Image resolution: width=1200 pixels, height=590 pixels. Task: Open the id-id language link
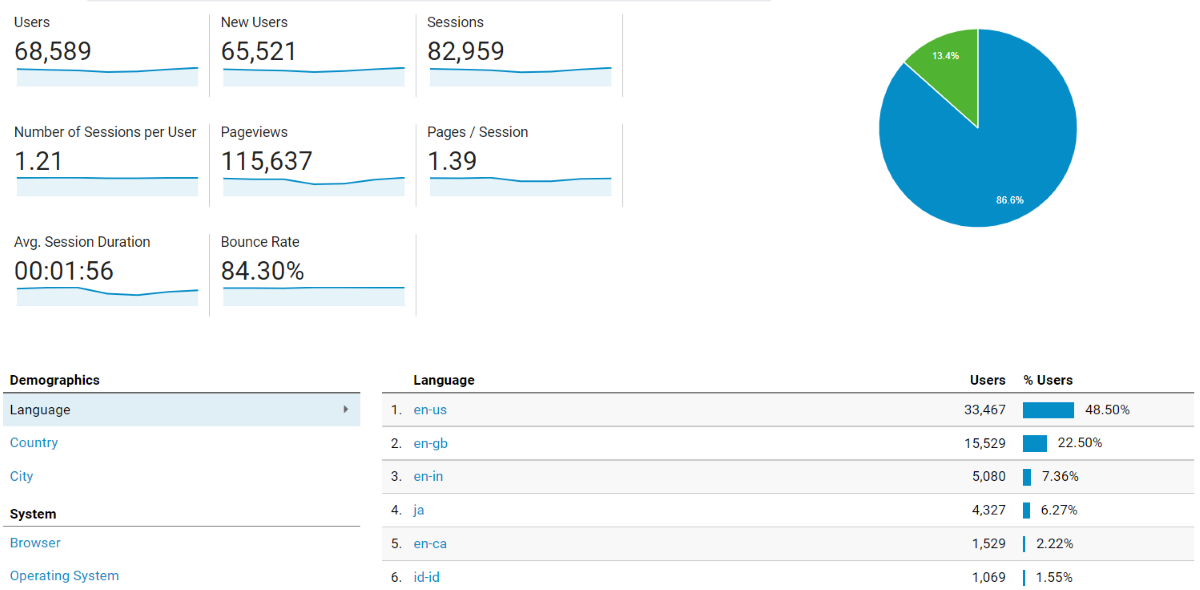coord(427,577)
